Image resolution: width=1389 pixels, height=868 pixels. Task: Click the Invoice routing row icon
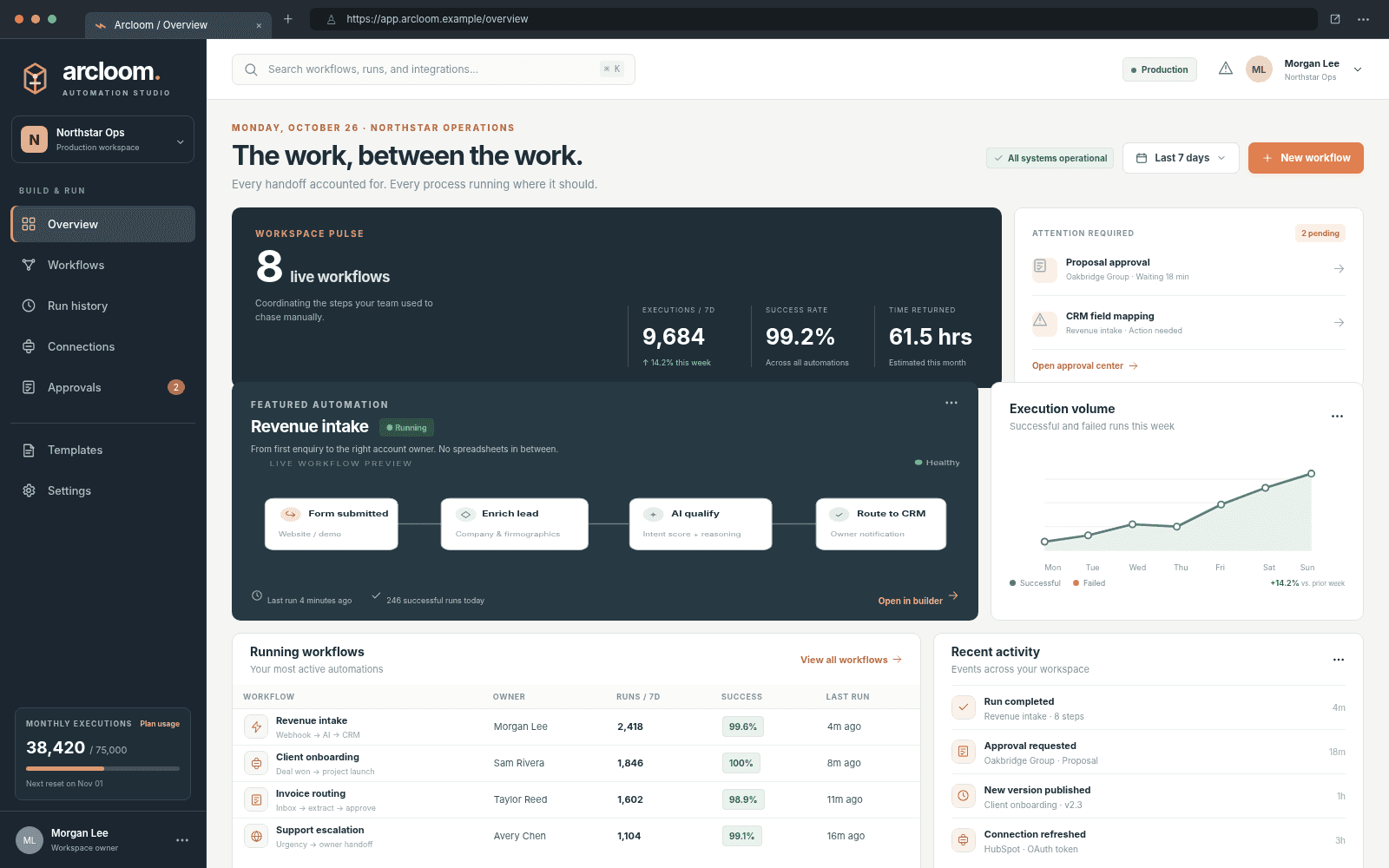tap(256, 800)
